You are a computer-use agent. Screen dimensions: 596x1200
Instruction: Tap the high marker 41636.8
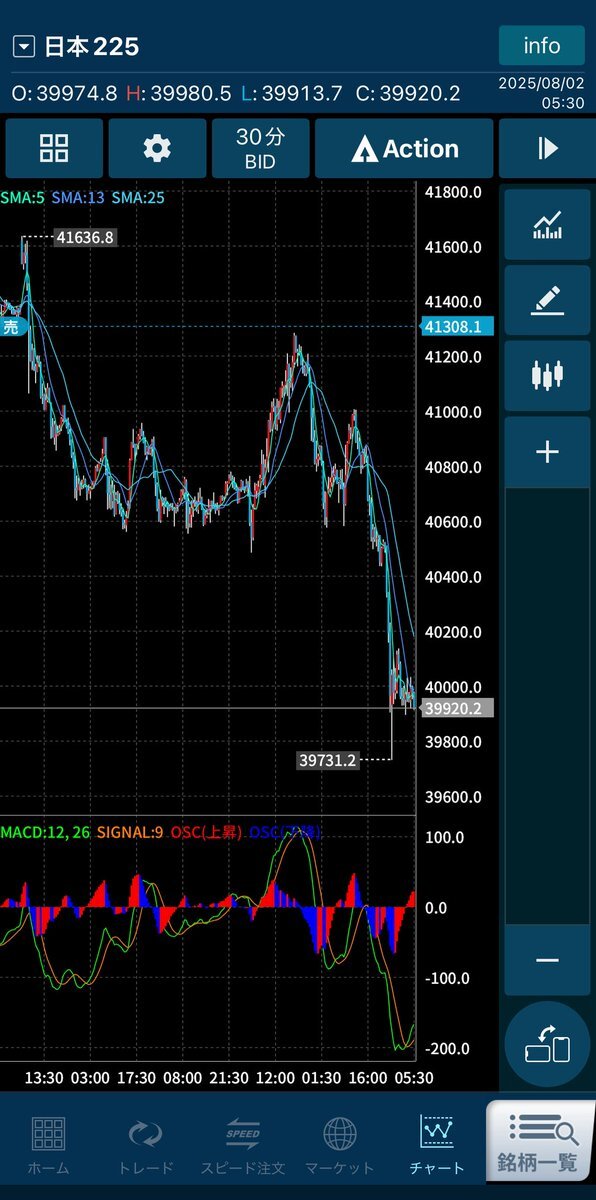[x=85, y=237]
